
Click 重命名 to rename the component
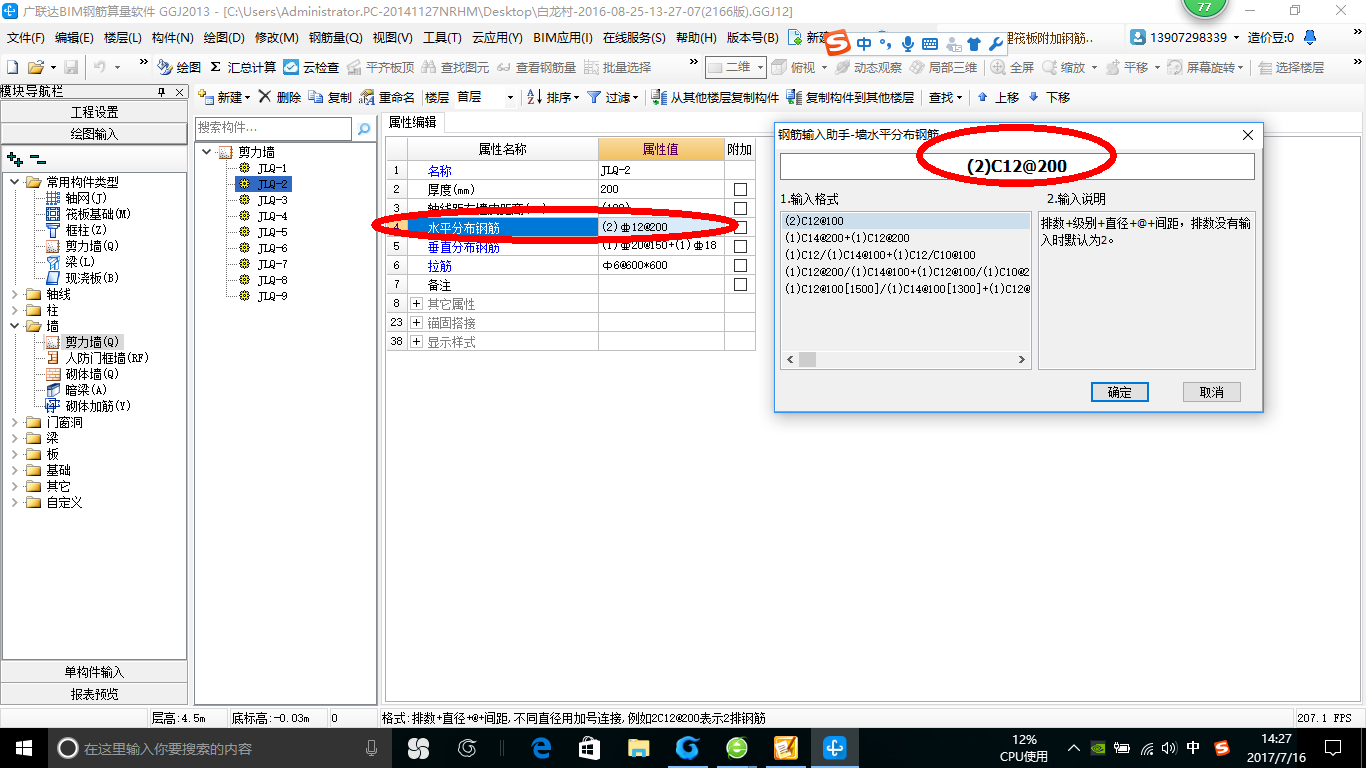pyautogui.click(x=387, y=97)
